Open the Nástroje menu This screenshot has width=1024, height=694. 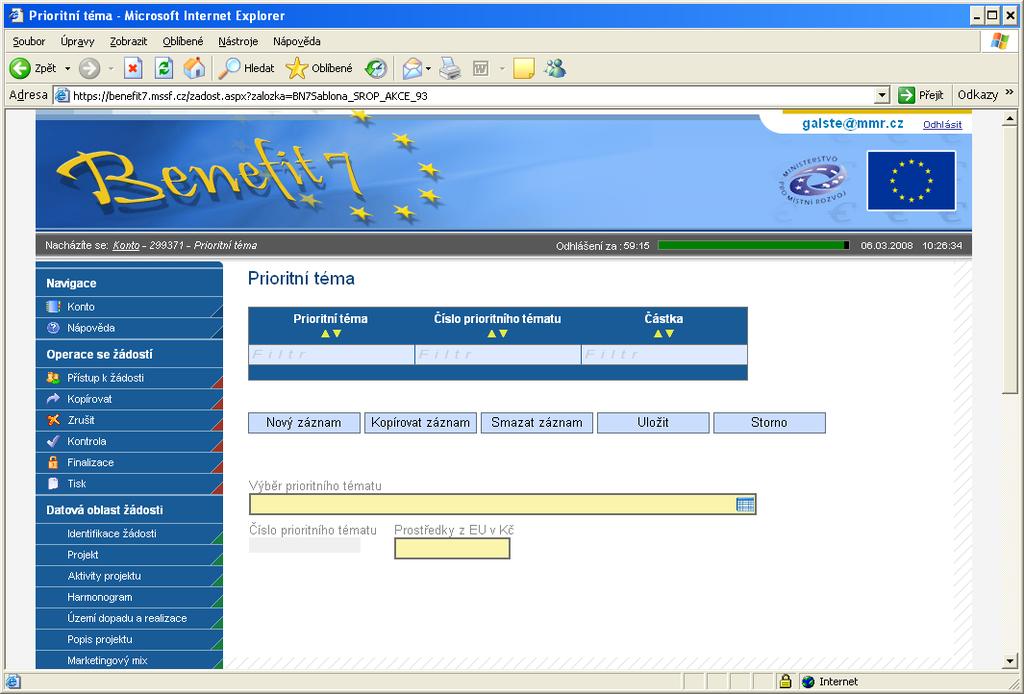(x=238, y=41)
